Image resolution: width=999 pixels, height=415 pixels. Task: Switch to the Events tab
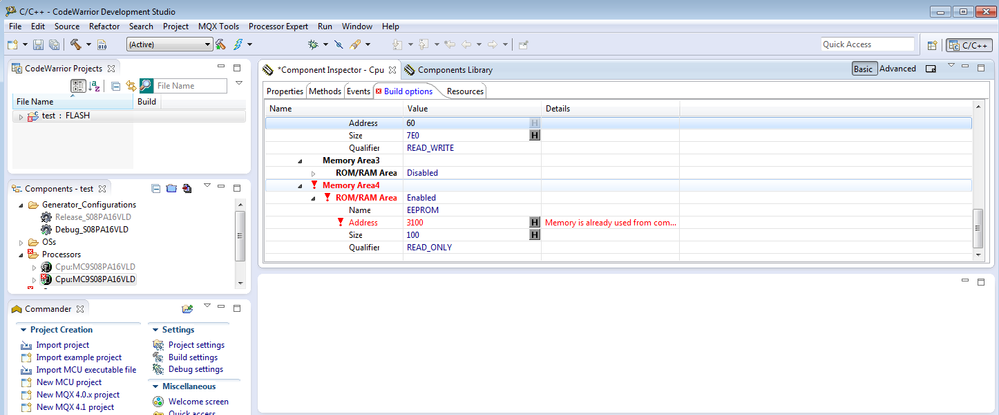(x=358, y=91)
